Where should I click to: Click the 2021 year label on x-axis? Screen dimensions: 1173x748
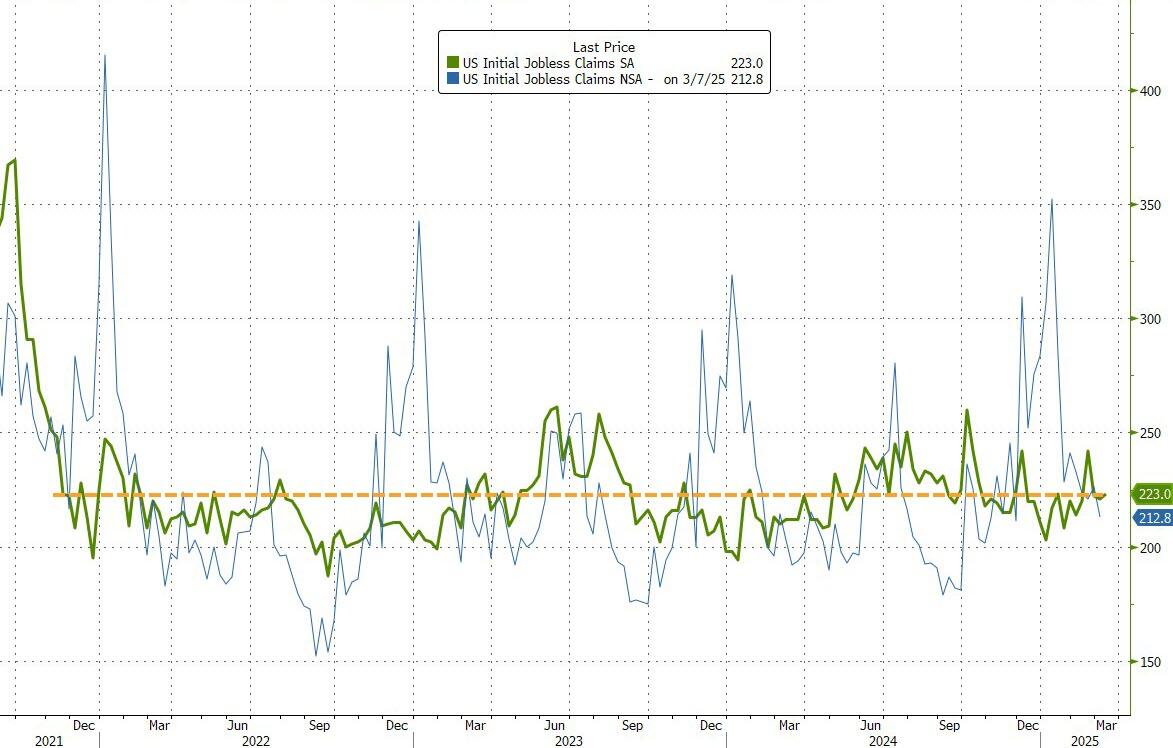(x=48, y=740)
